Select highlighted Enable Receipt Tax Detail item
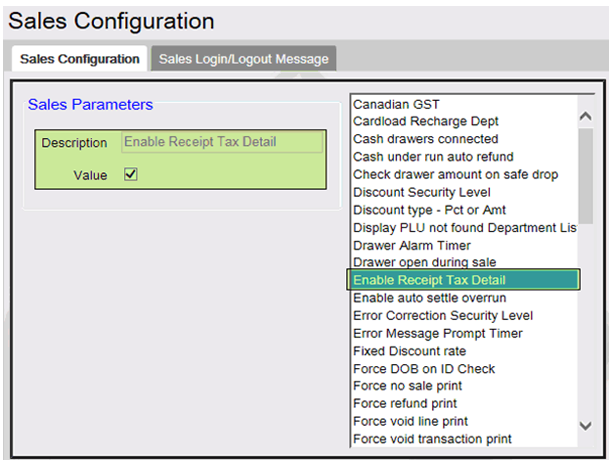This screenshot has width=609, height=462. tap(463, 280)
